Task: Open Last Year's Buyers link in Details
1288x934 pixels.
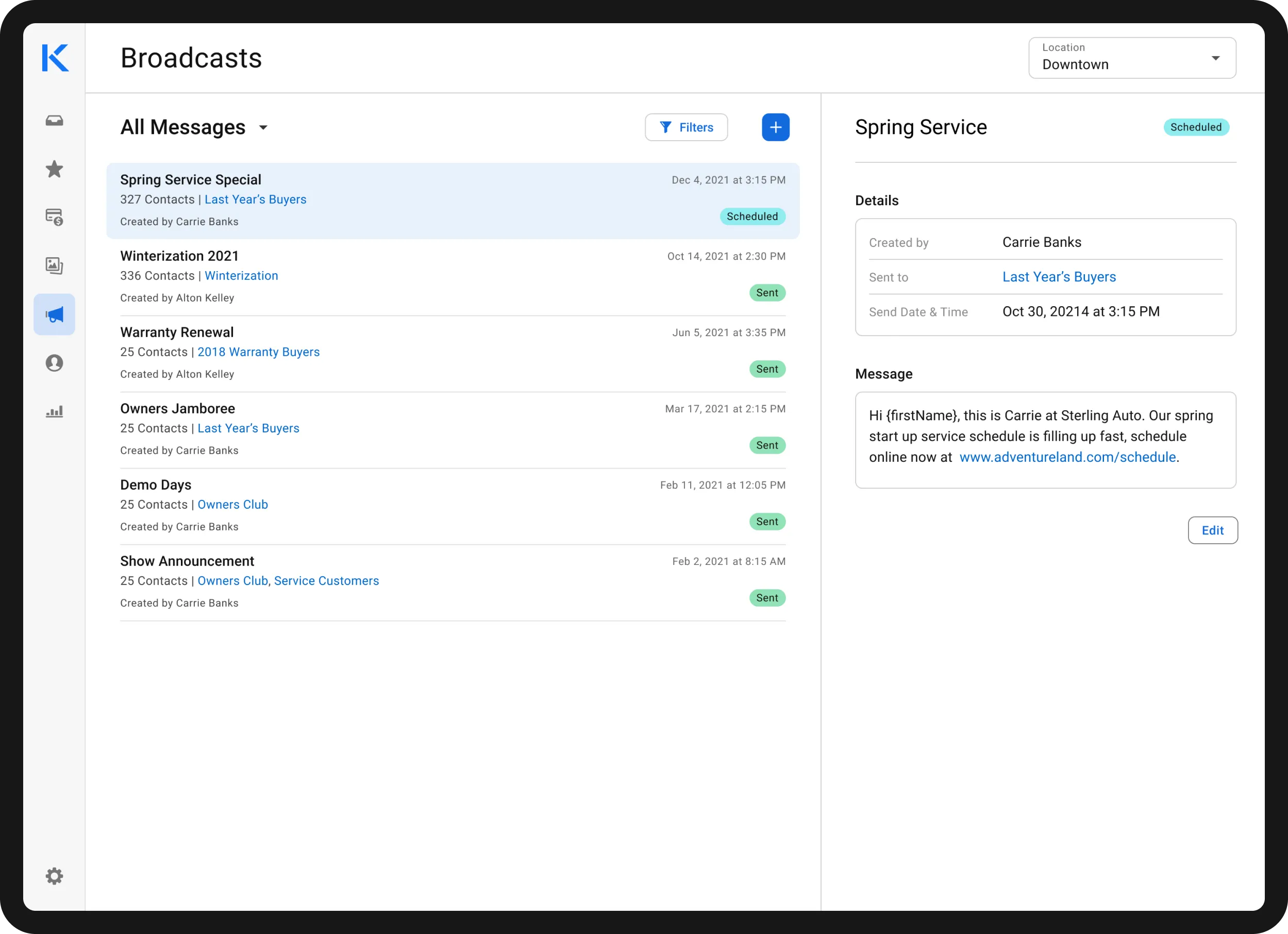Action: pos(1059,276)
